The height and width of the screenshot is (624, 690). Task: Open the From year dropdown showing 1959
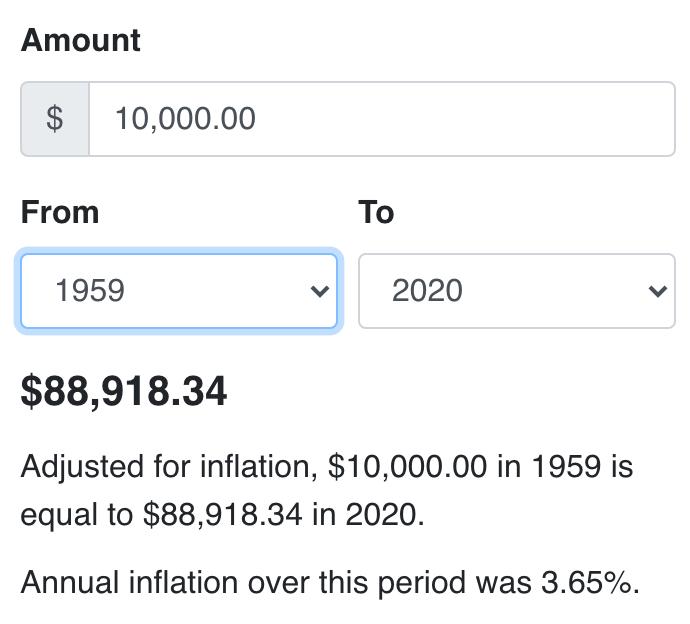tap(178, 291)
